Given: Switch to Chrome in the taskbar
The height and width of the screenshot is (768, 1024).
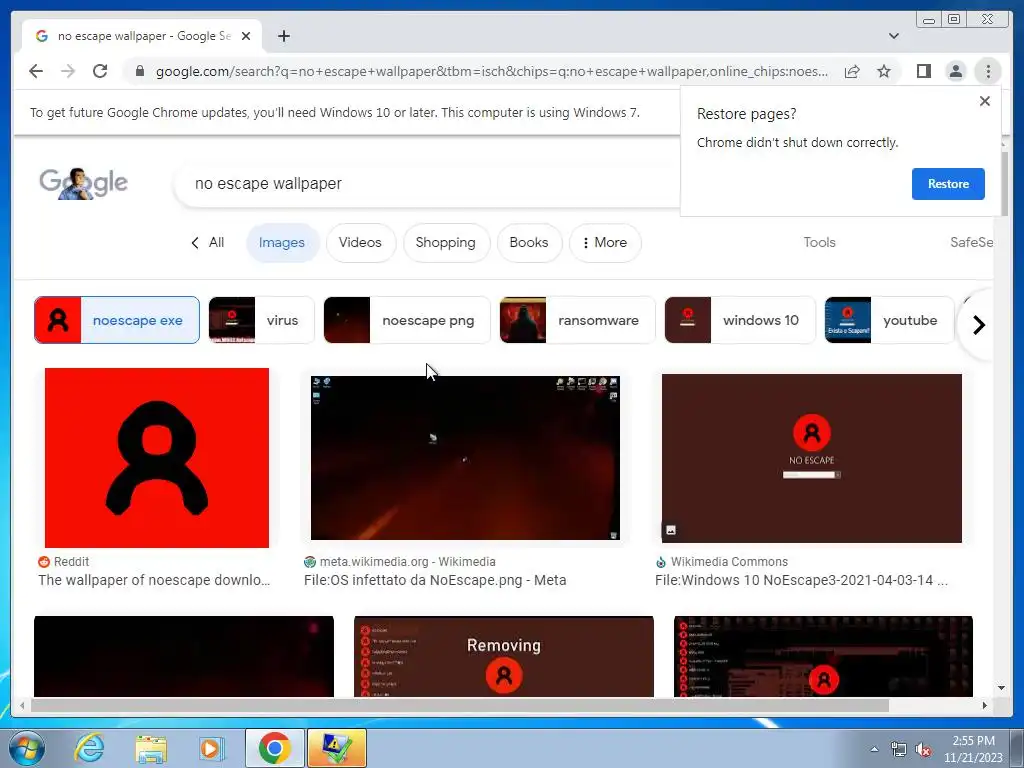Looking at the screenshot, I should [x=274, y=748].
